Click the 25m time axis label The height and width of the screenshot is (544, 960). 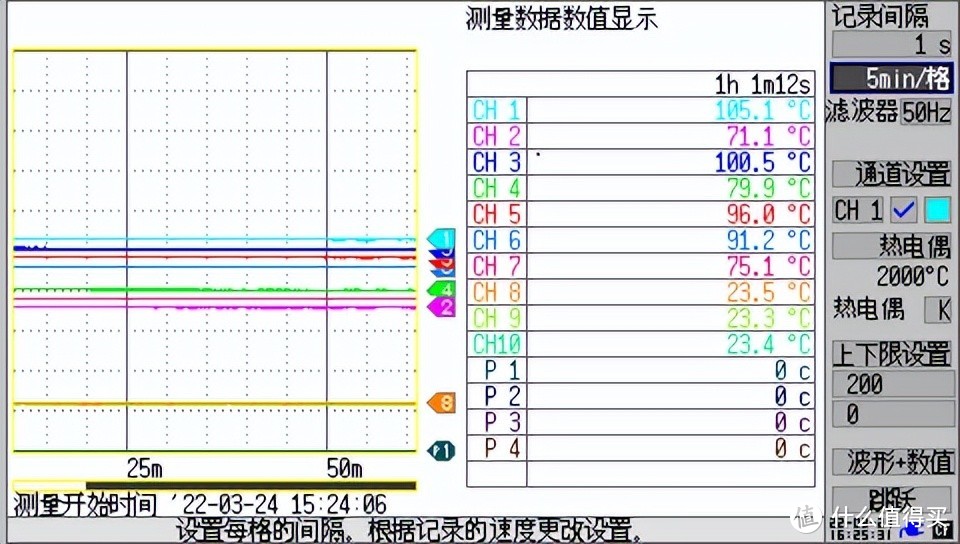coord(144,468)
